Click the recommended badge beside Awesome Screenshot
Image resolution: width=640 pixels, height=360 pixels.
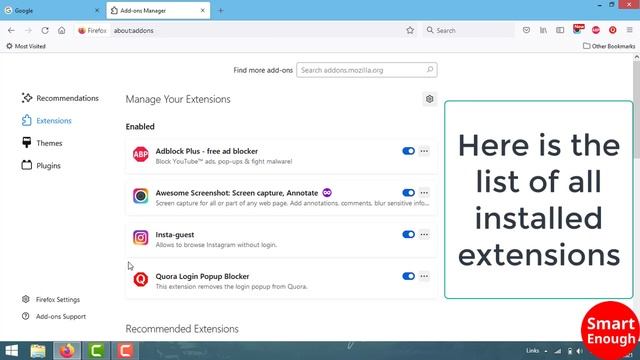pyautogui.click(x=327, y=193)
